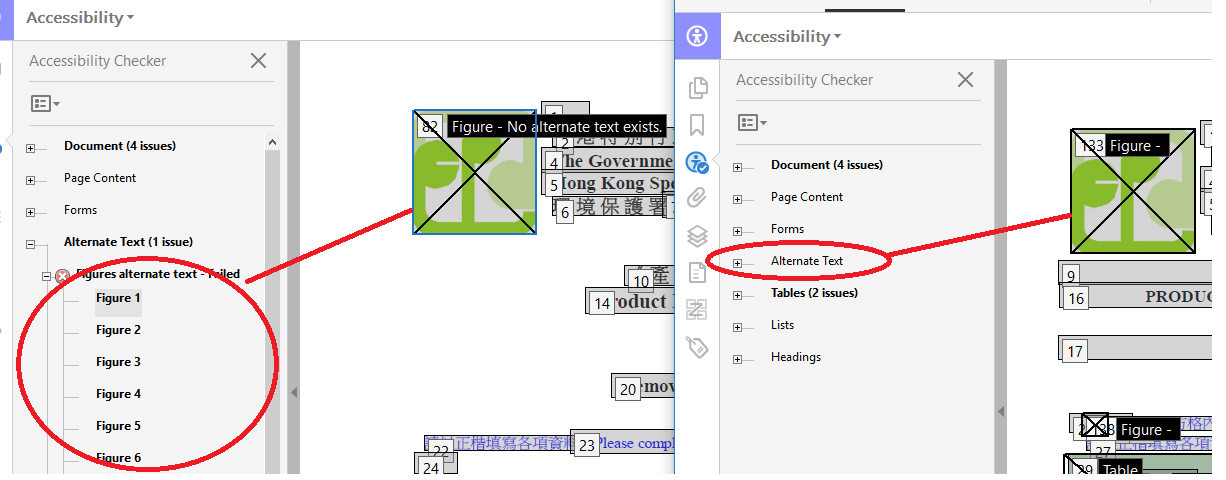The height and width of the screenshot is (480, 1226).
Task: Expand the Lists node
Action: [738, 327]
